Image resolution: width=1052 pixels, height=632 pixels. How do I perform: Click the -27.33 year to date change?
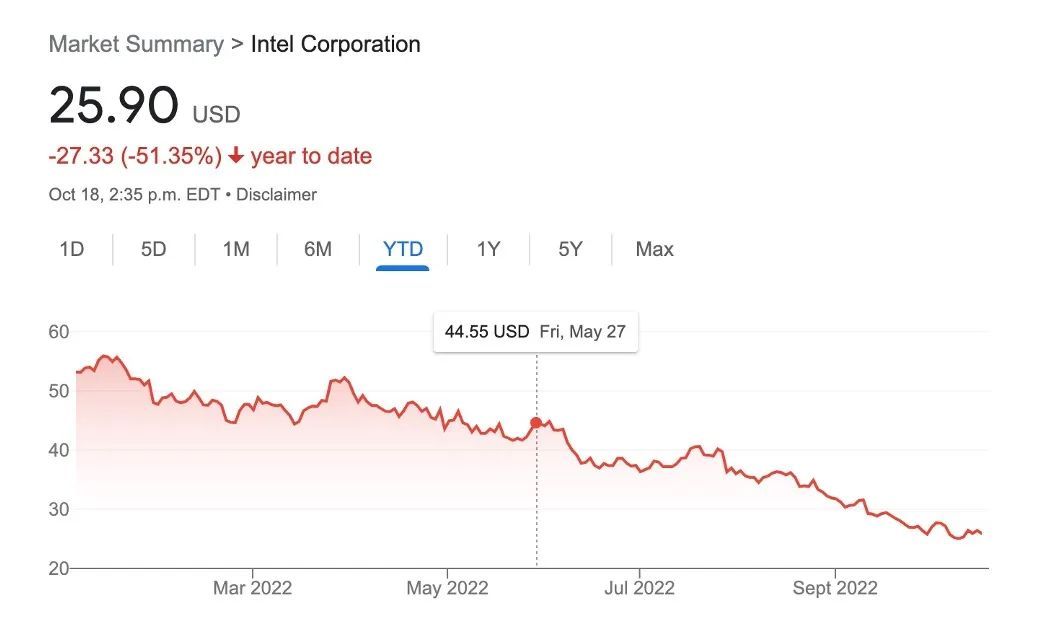pos(210,156)
